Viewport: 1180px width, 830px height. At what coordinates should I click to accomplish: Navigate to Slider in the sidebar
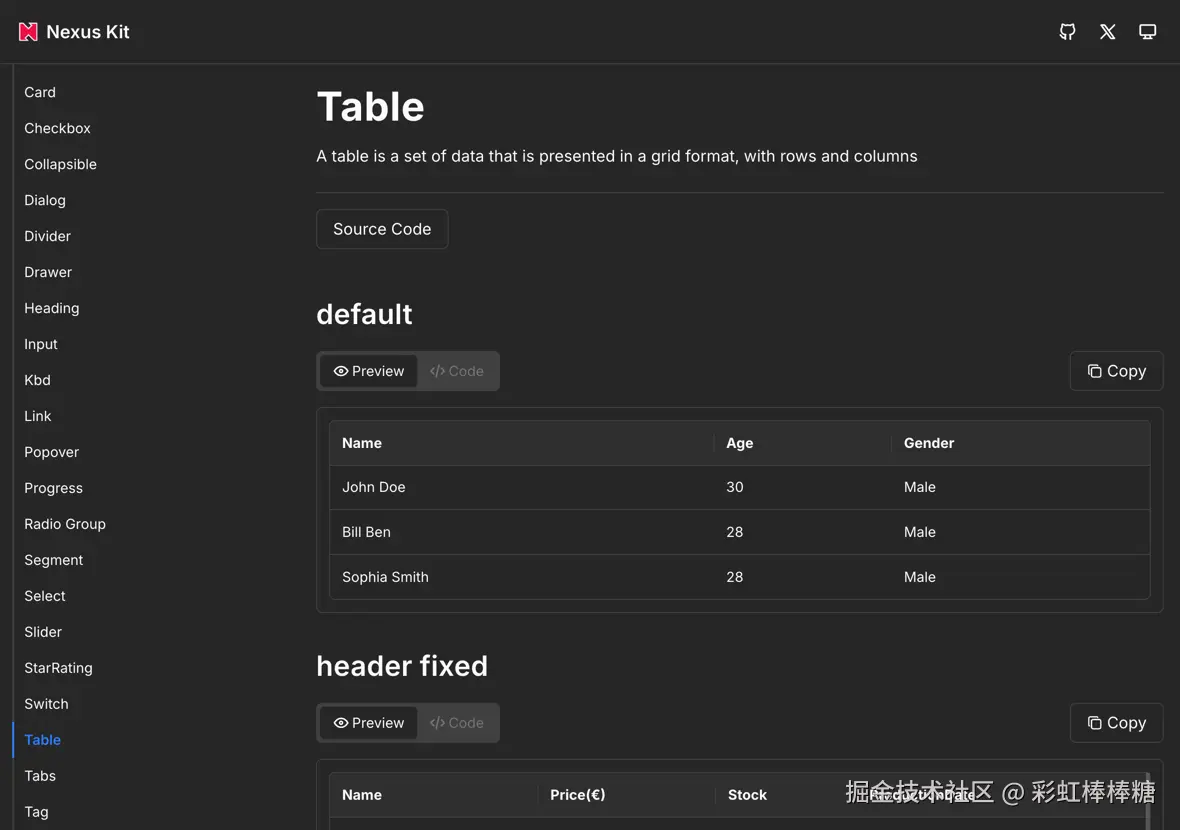[x=43, y=632]
